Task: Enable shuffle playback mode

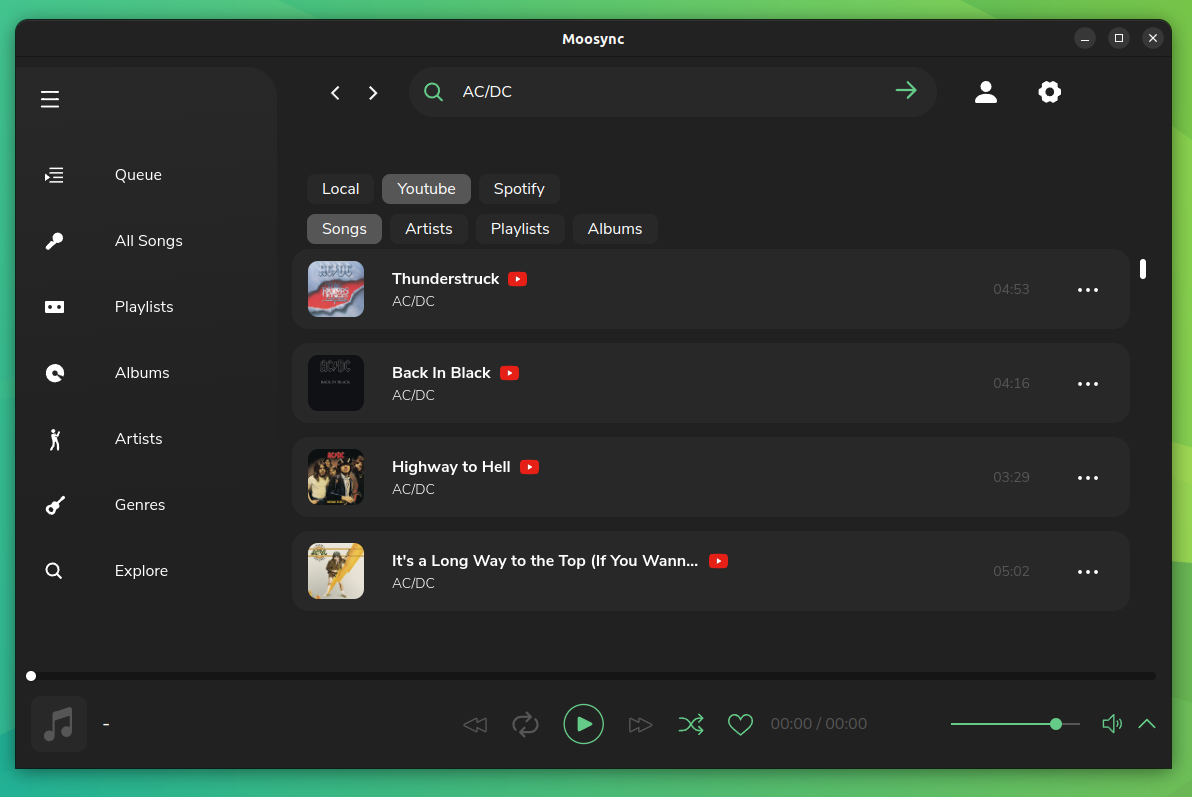Action: [x=691, y=723]
